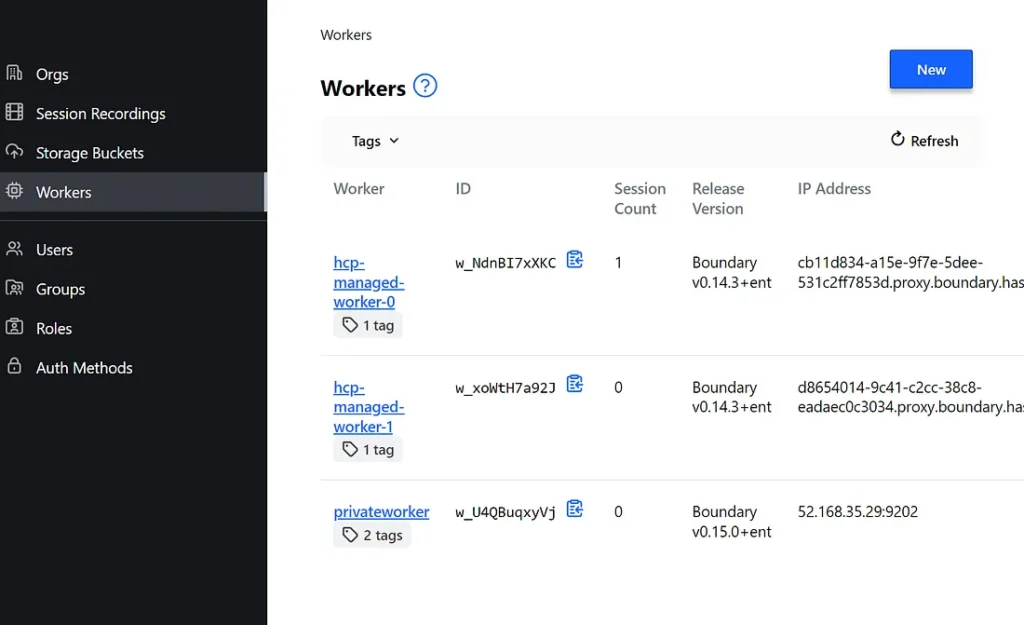Click the ID text w_NdnBI7xXKC
The width and height of the screenshot is (1024, 625).
click(505, 263)
